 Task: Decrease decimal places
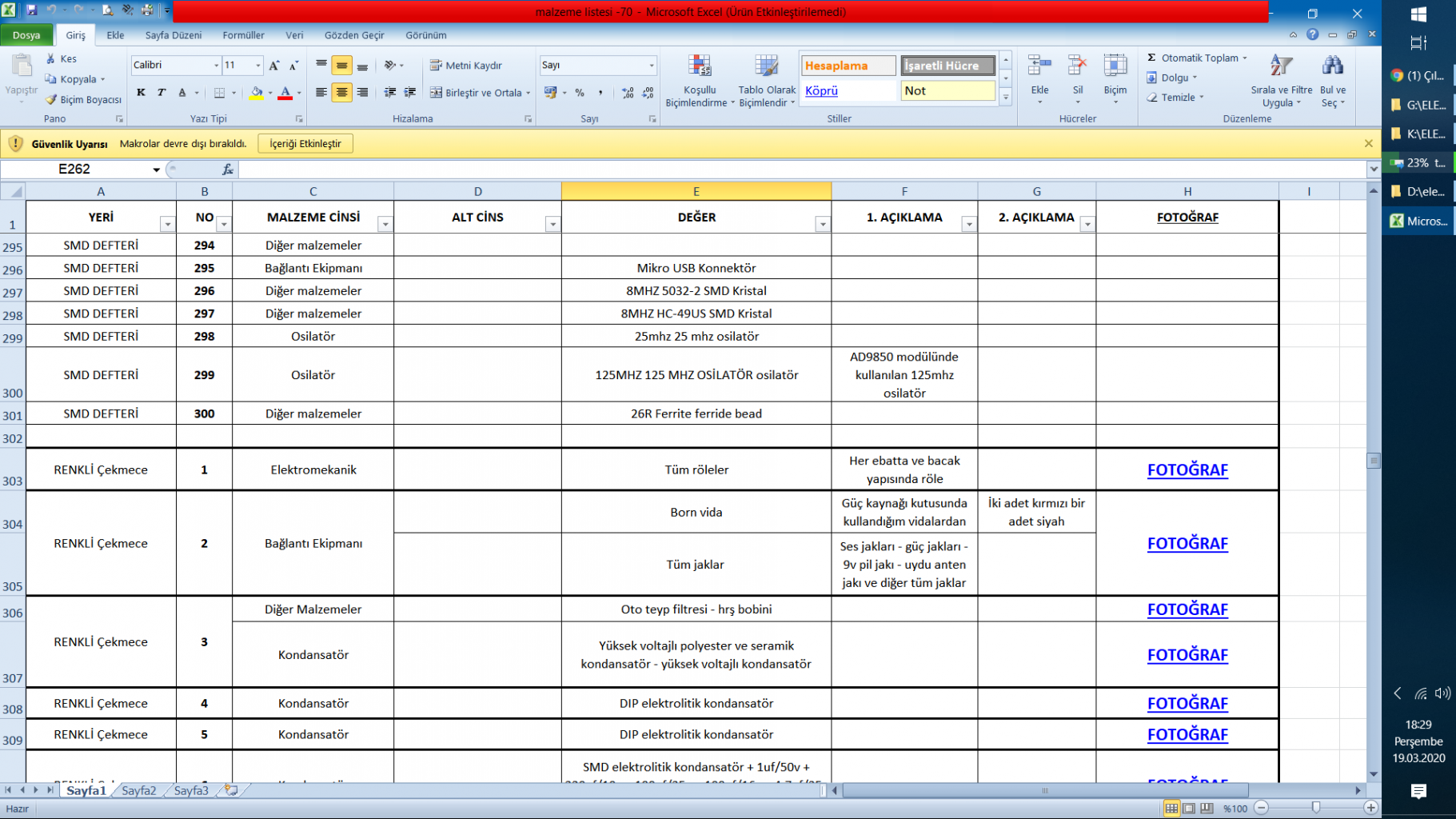[648, 93]
